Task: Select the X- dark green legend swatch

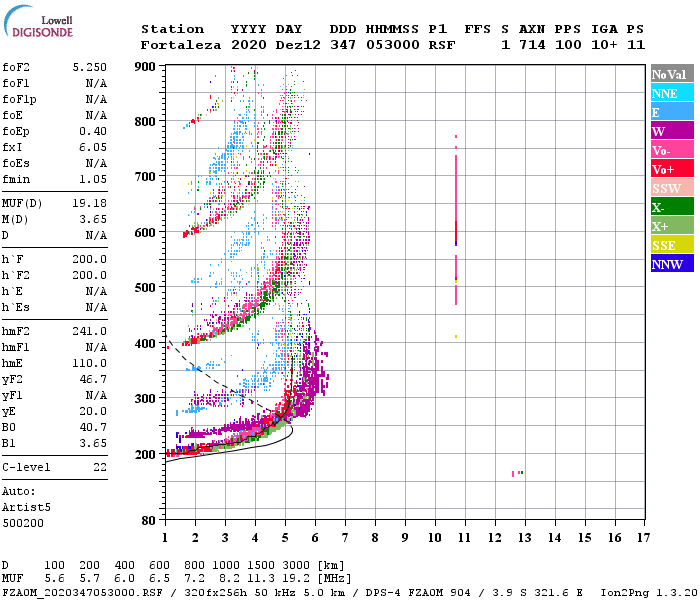Action: pos(672,207)
